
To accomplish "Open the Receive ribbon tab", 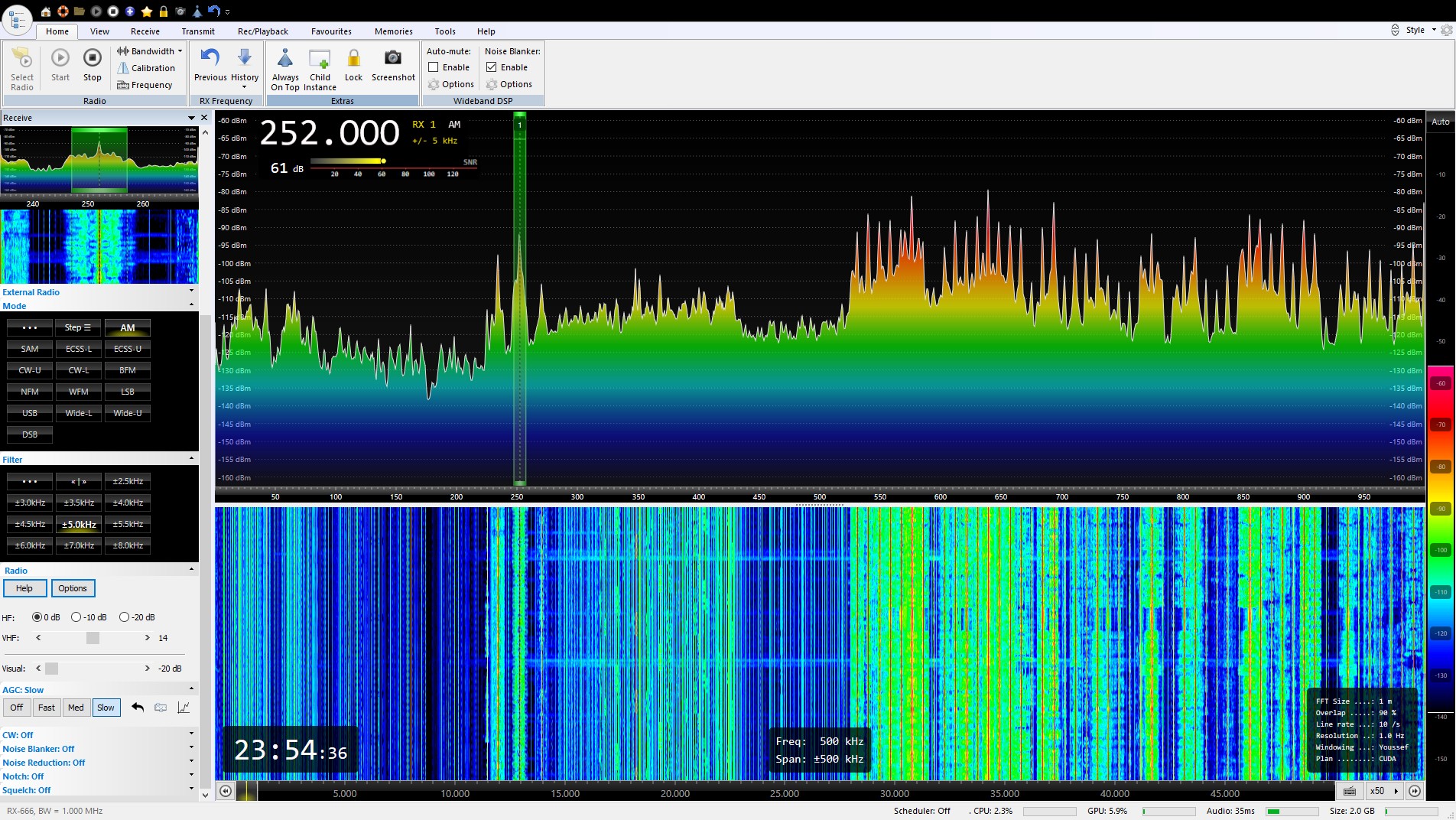I will pos(145,31).
